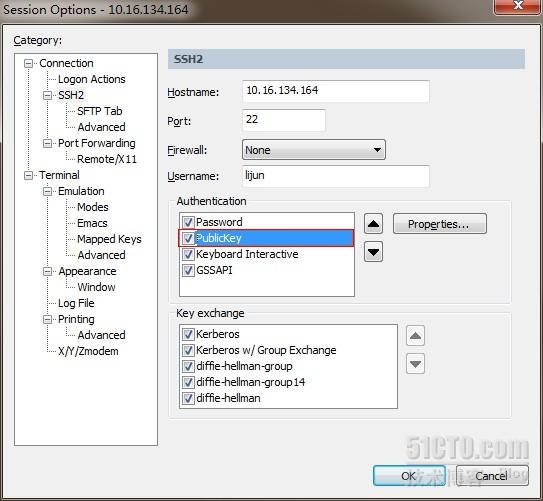Collapse the Emulation tree node
Viewport: 543px width, 501px height.
pyautogui.click(x=47, y=191)
